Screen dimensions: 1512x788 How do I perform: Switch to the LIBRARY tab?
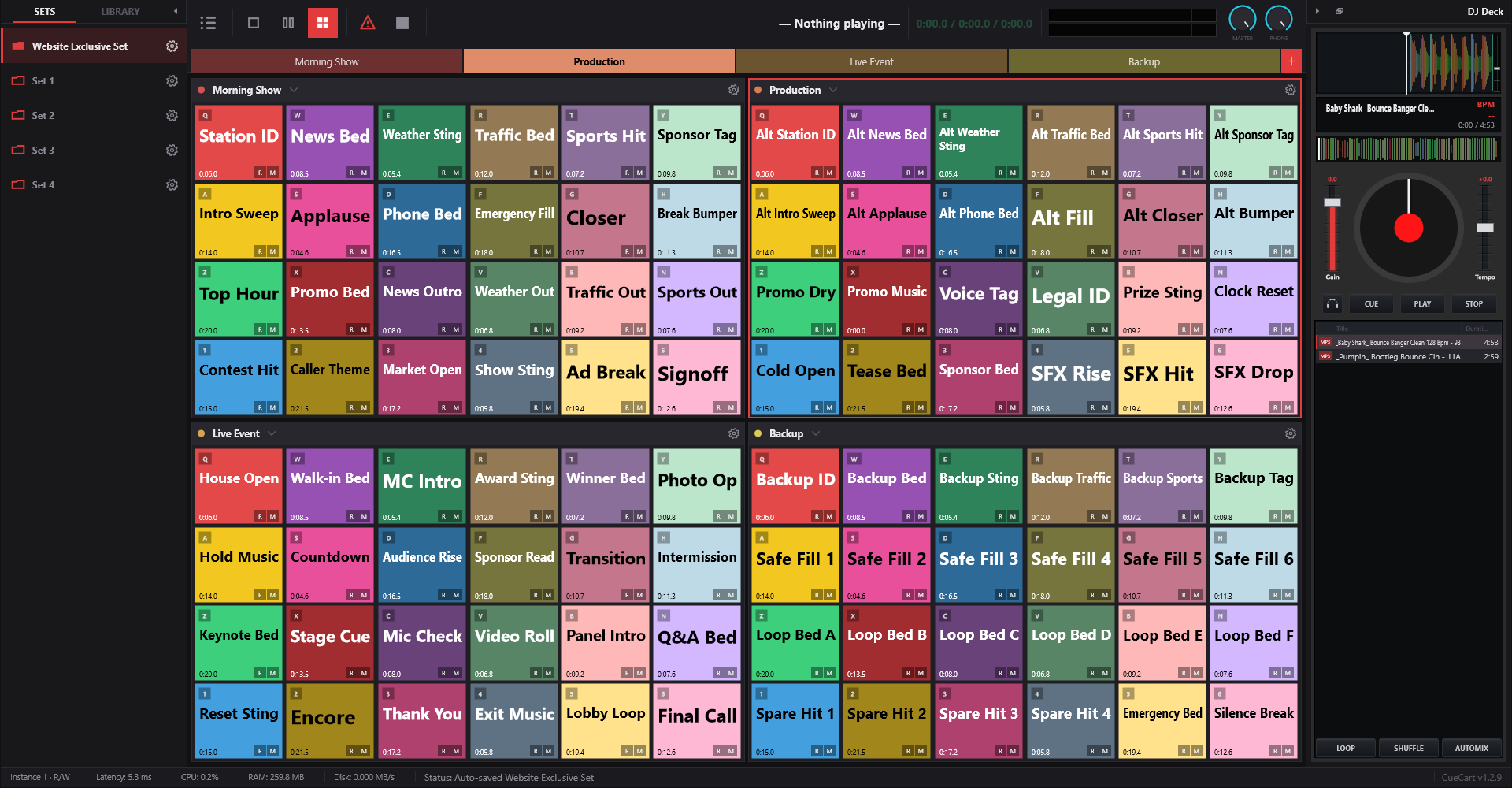pos(120,12)
